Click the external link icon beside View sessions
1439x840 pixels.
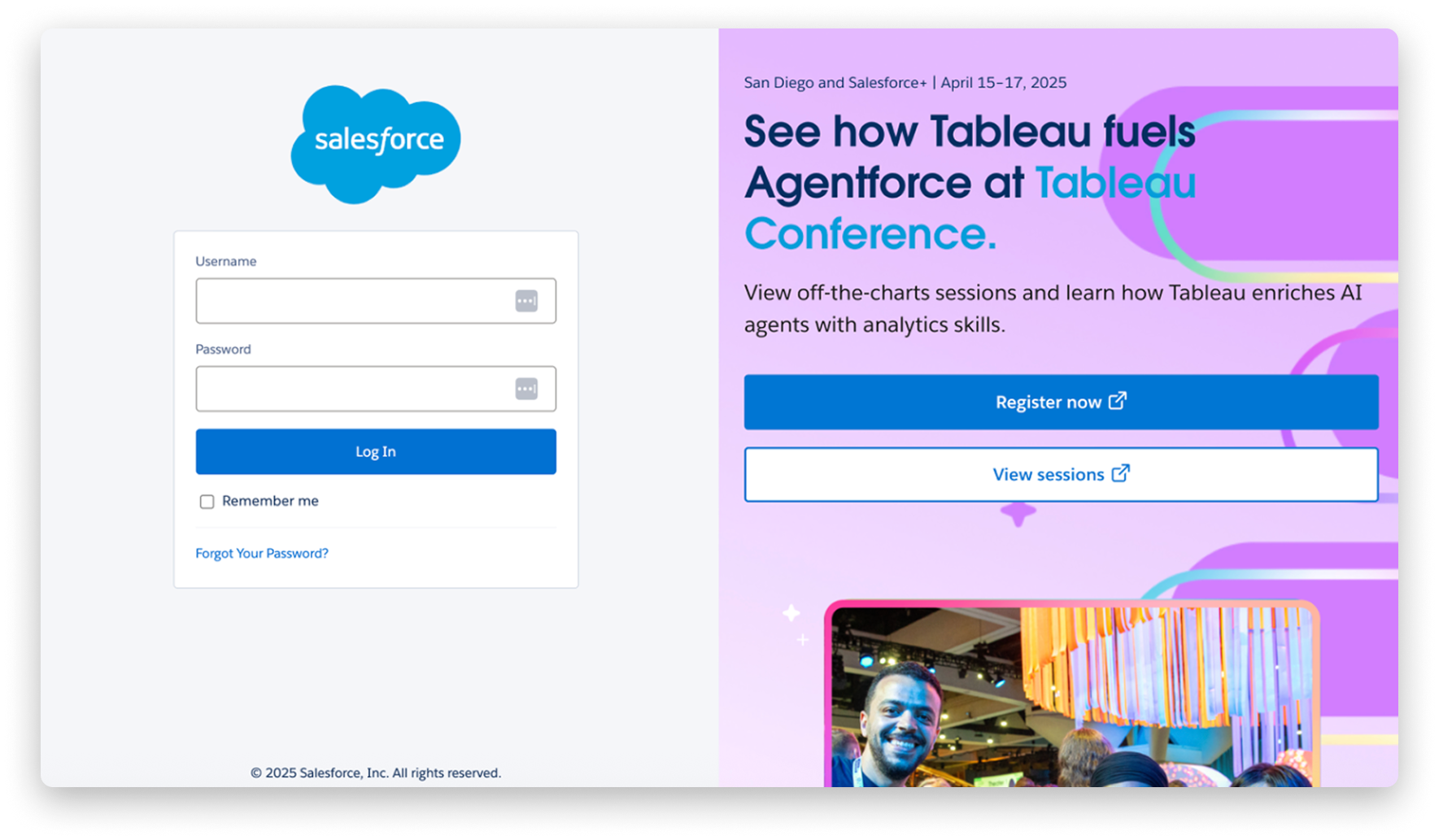tap(1120, 473)
